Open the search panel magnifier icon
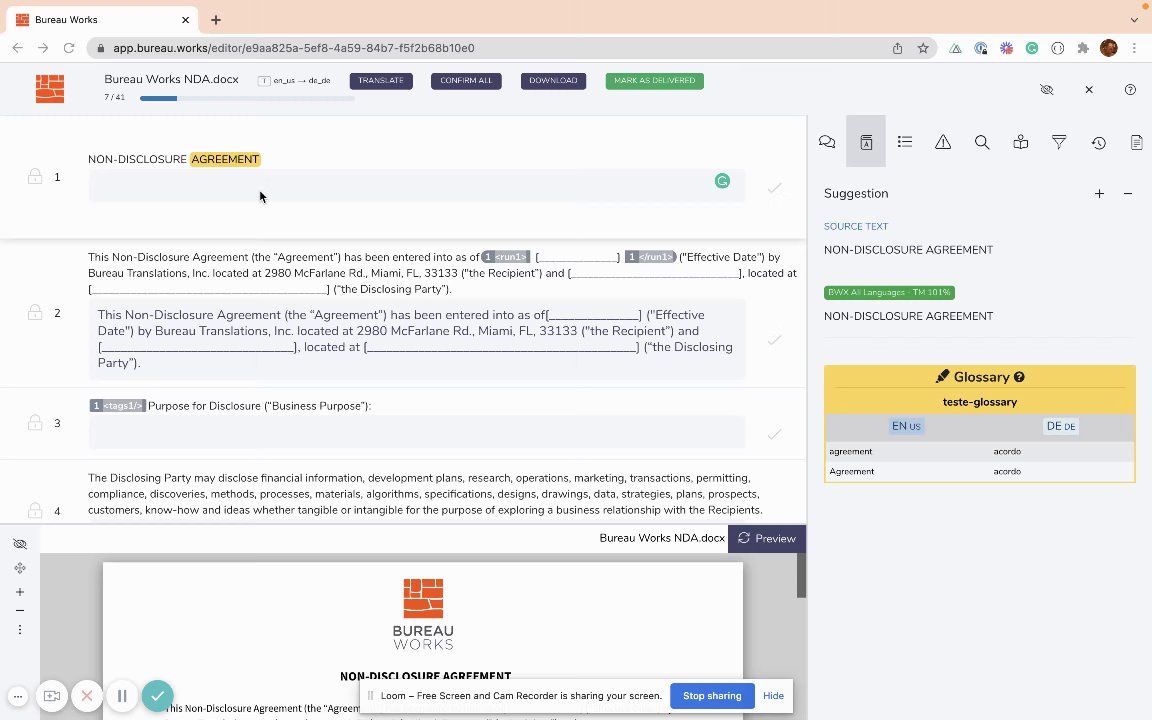This screenshot has height=720, width=1152. [982, 142]
